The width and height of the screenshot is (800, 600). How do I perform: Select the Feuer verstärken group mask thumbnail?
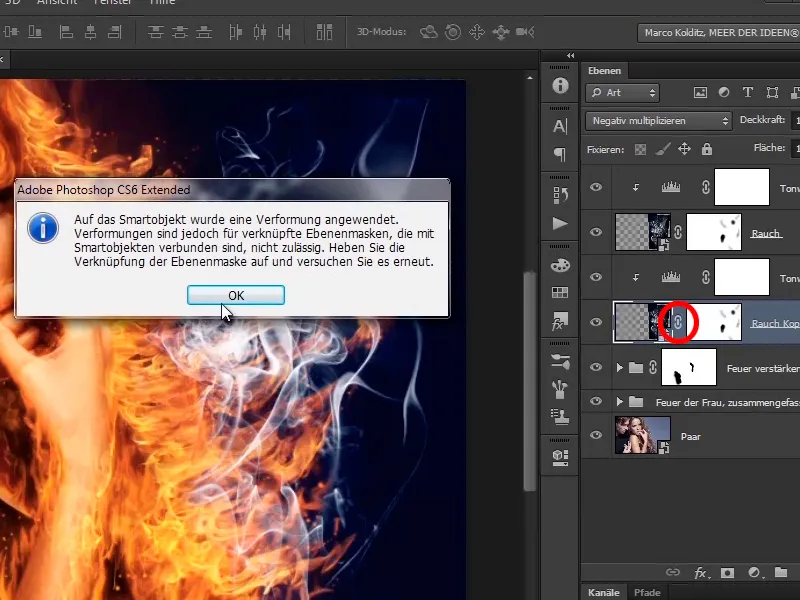coord(689,367)
